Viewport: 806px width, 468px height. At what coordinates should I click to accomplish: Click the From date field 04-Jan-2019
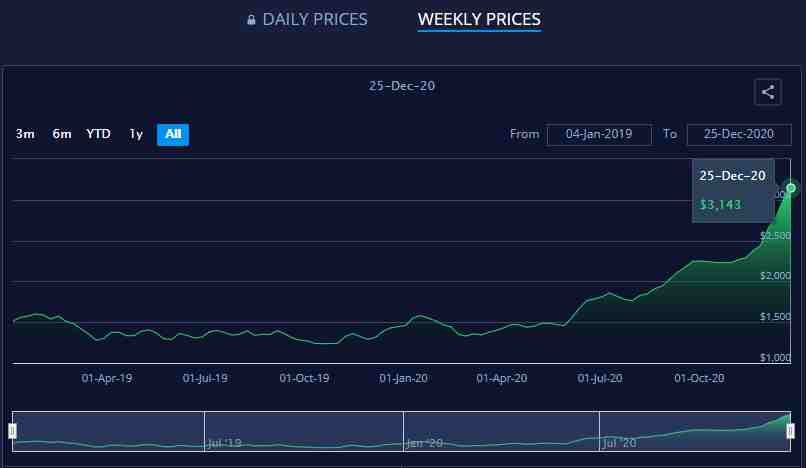[599, 134]
